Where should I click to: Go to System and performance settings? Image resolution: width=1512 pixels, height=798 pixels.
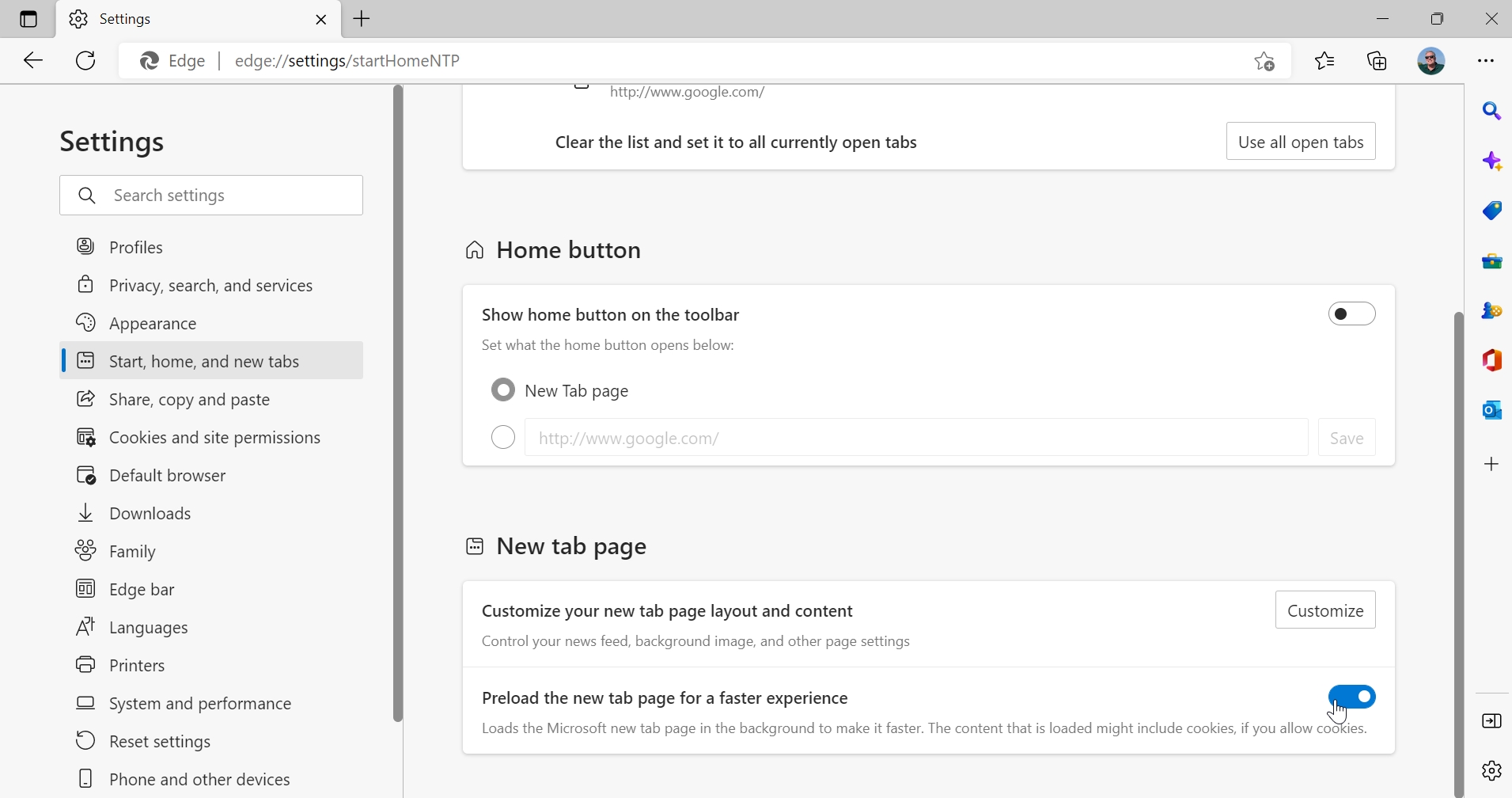[x=199, y=703]
